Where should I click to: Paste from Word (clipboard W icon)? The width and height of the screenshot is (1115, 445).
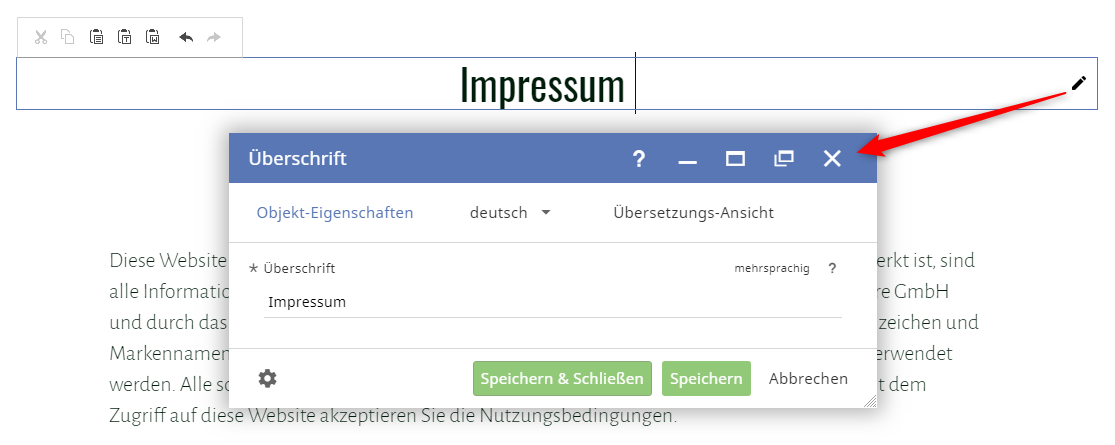pyautogui.click(x=153, y=37)
